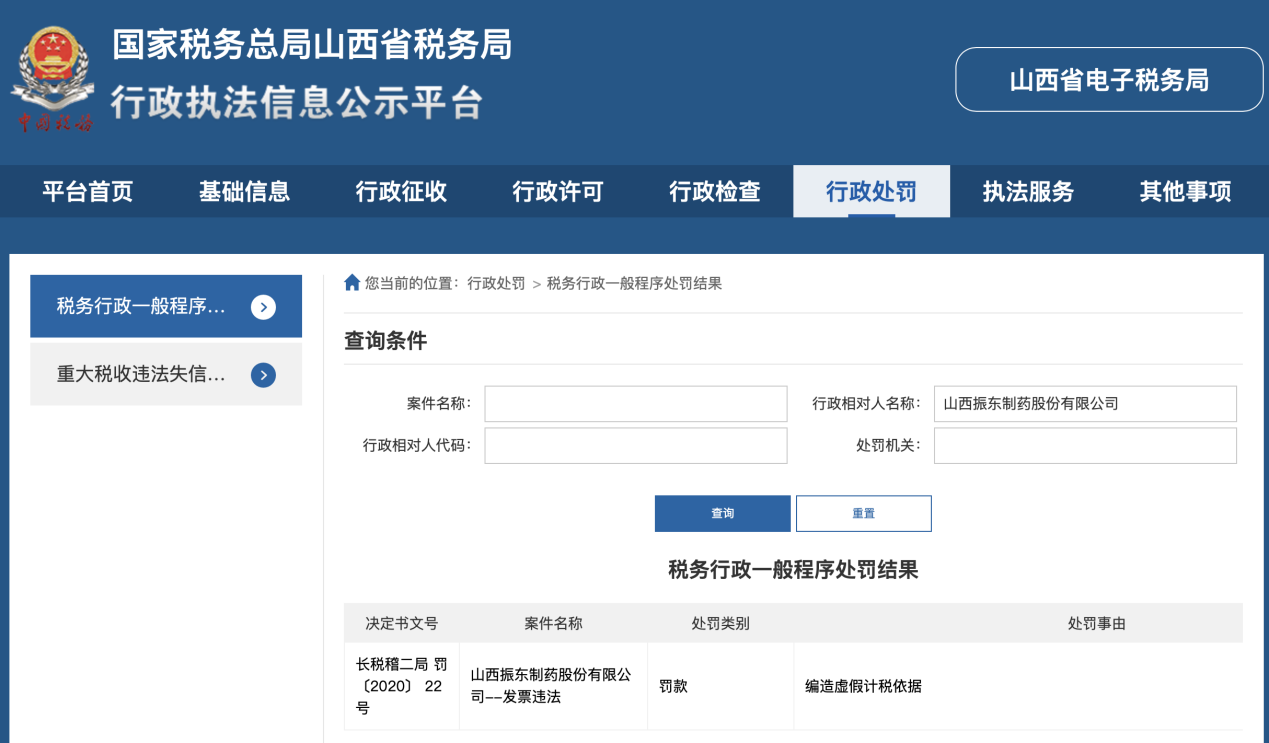Click document number 长税稽二局 罚〔2020〕22号
Viewport: 1269px width, 743px height.
tap(402, 686)
